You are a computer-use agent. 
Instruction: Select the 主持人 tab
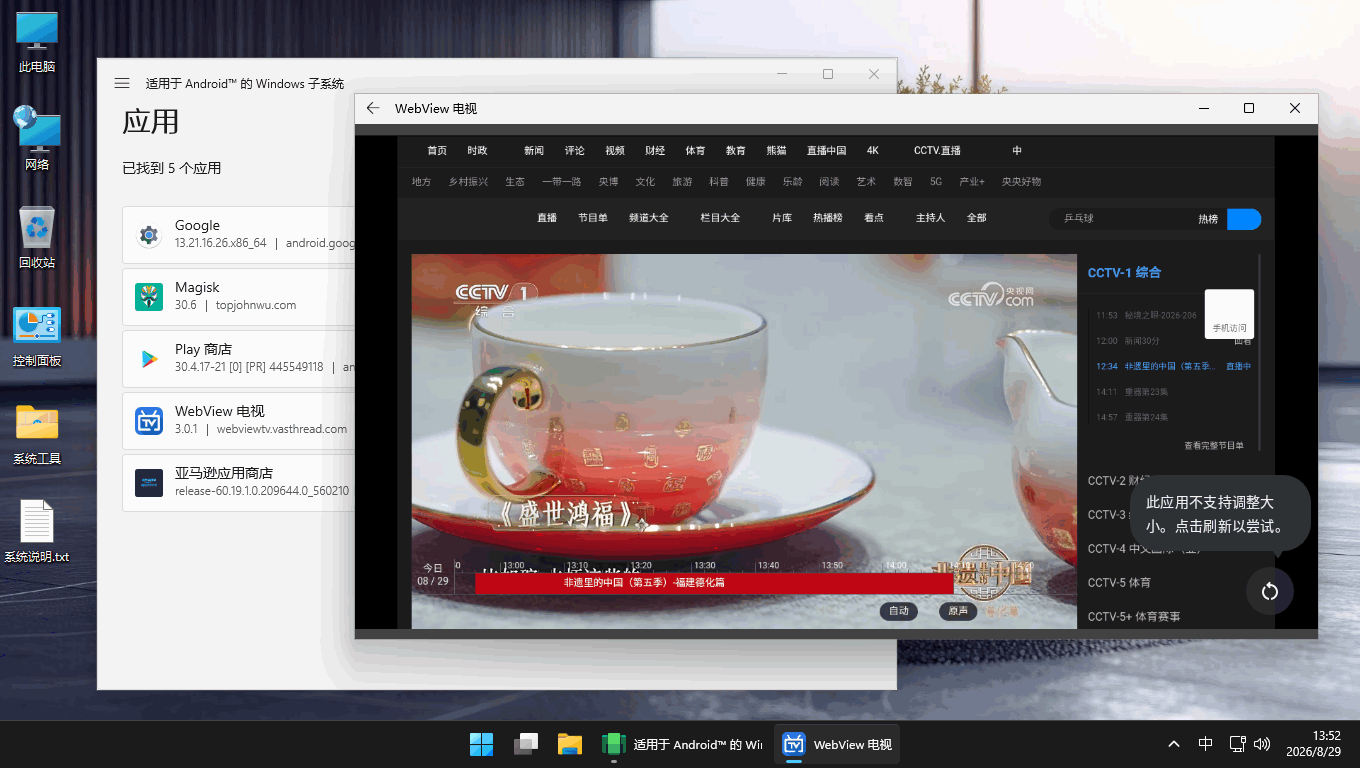click(930, 218)
